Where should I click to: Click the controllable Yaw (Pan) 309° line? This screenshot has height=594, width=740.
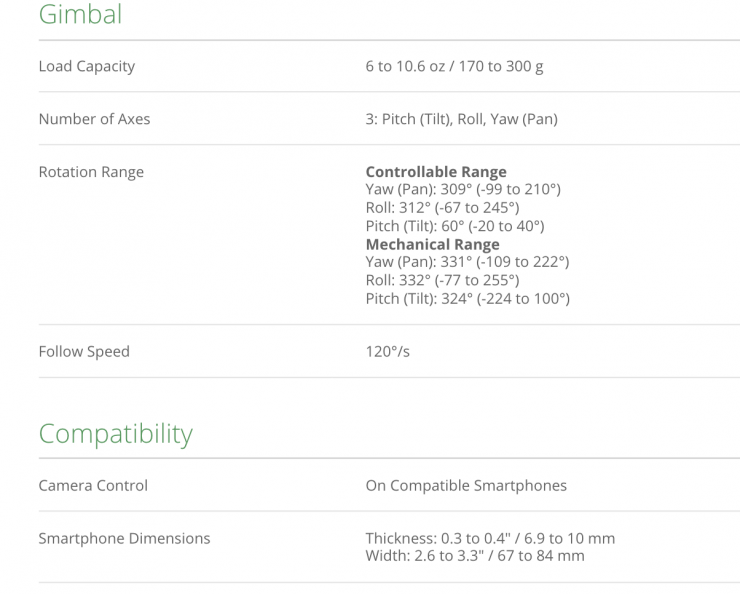coord(463,190)
